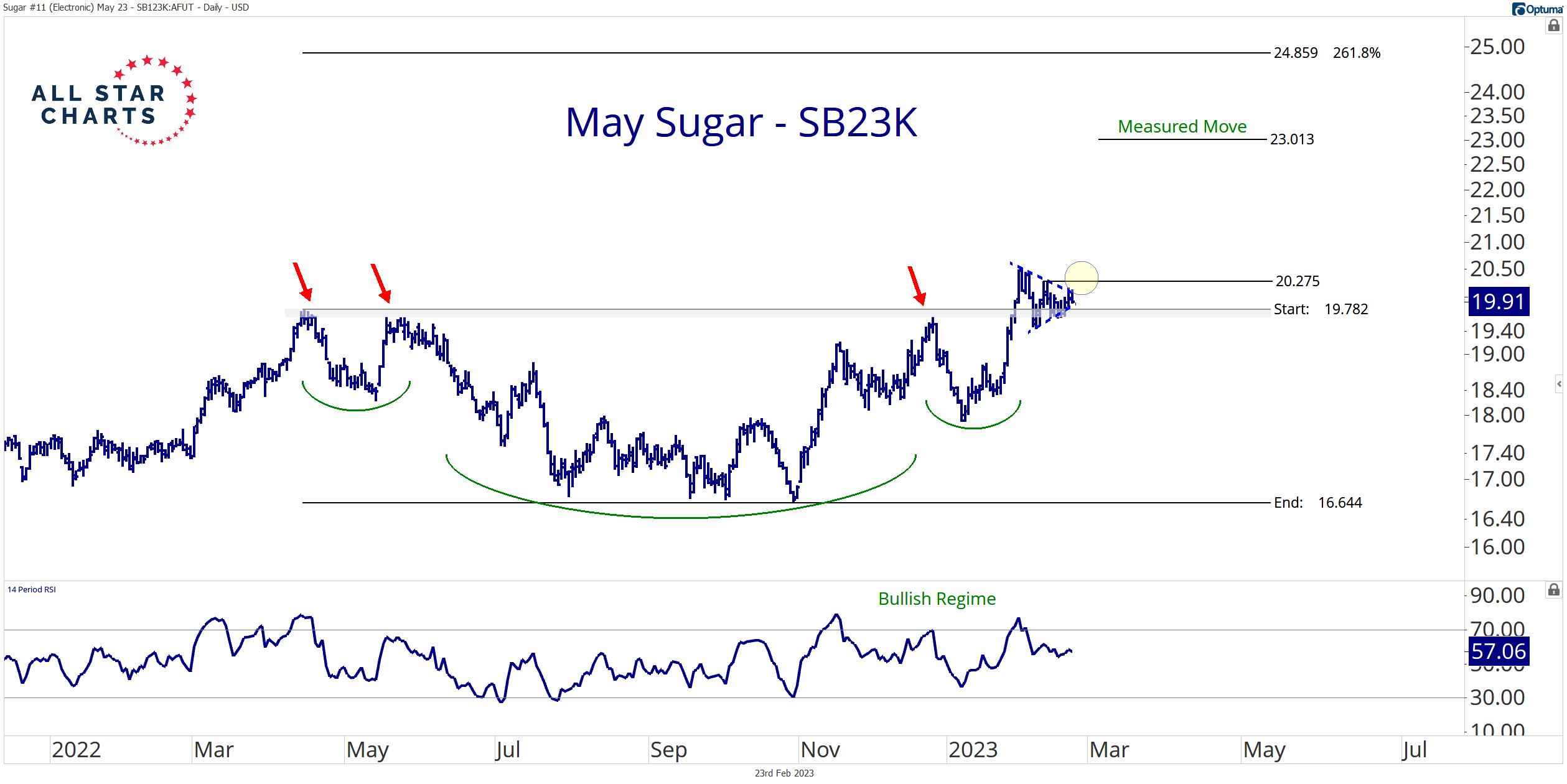Select the second red arrow annotation
The width and height of the screenshot is (1567, 784).
(380, 282)
